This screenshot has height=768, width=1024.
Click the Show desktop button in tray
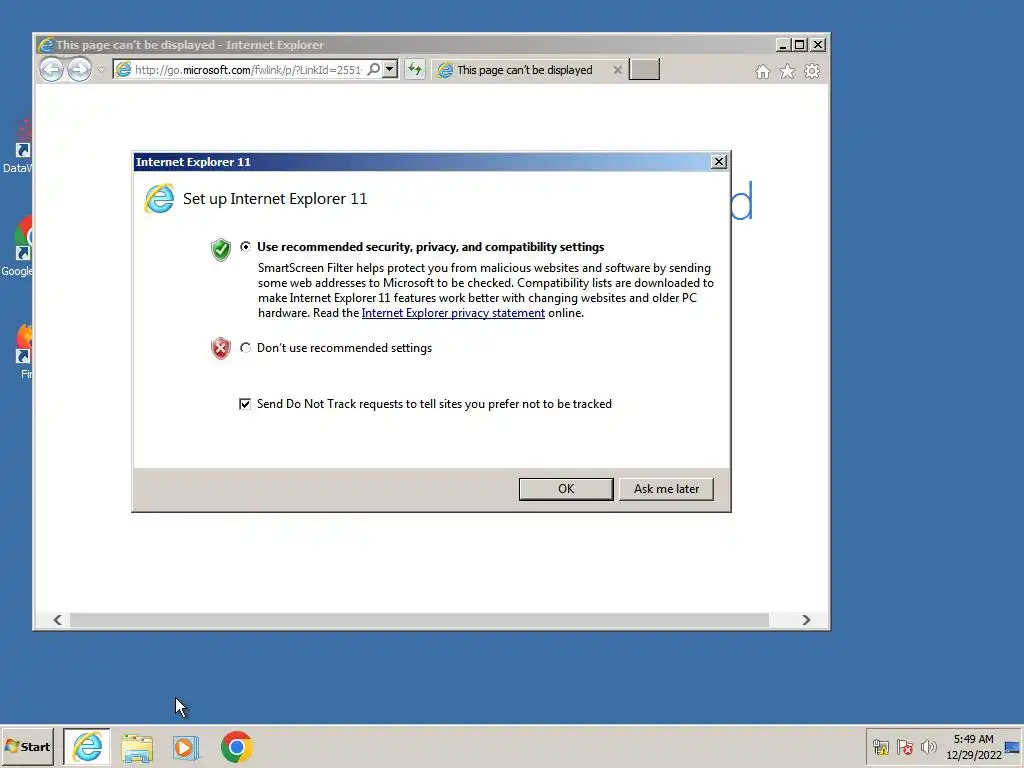[x=1013, y=747]
